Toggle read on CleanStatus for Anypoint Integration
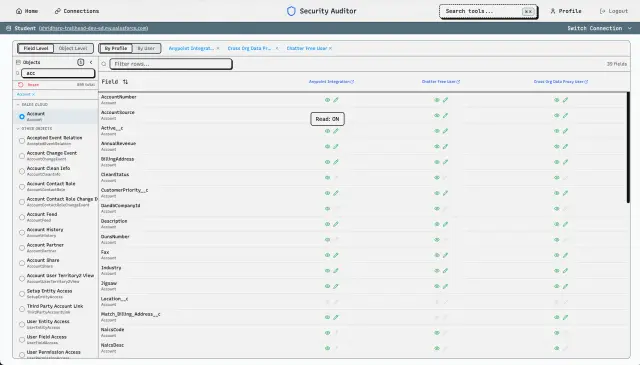Viewport: 640px width, 365px height. (x=327, y=178)
